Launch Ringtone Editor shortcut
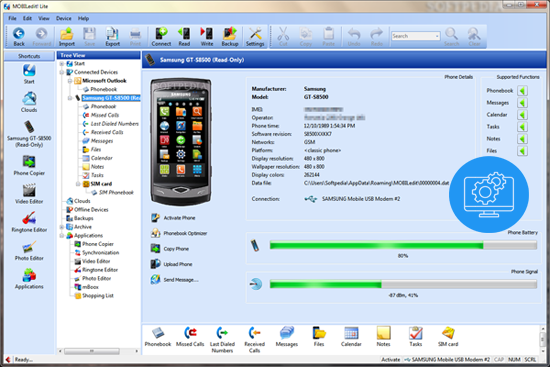 [29, 222]
